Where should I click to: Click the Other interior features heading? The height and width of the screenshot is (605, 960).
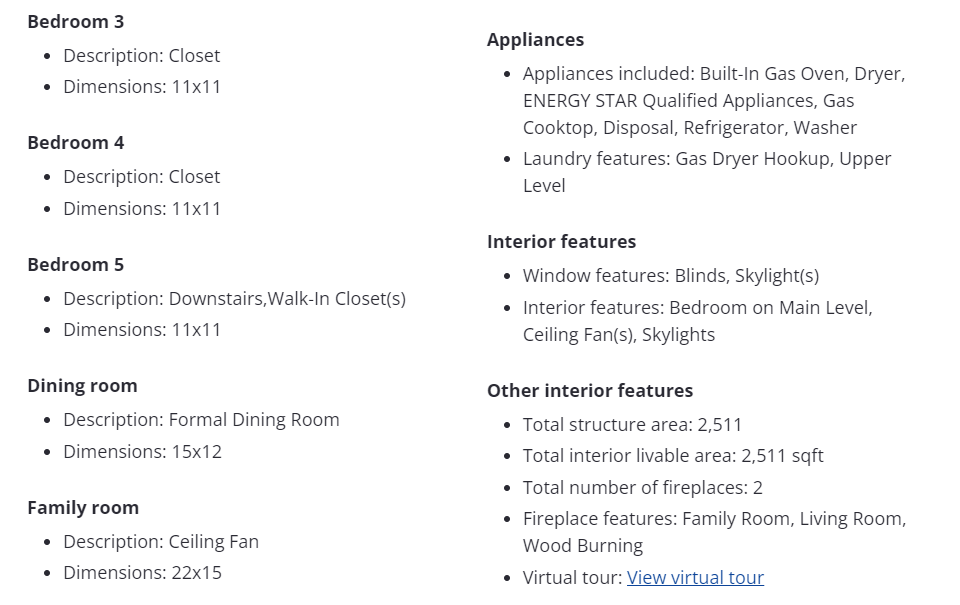click(x=590, y=390)
